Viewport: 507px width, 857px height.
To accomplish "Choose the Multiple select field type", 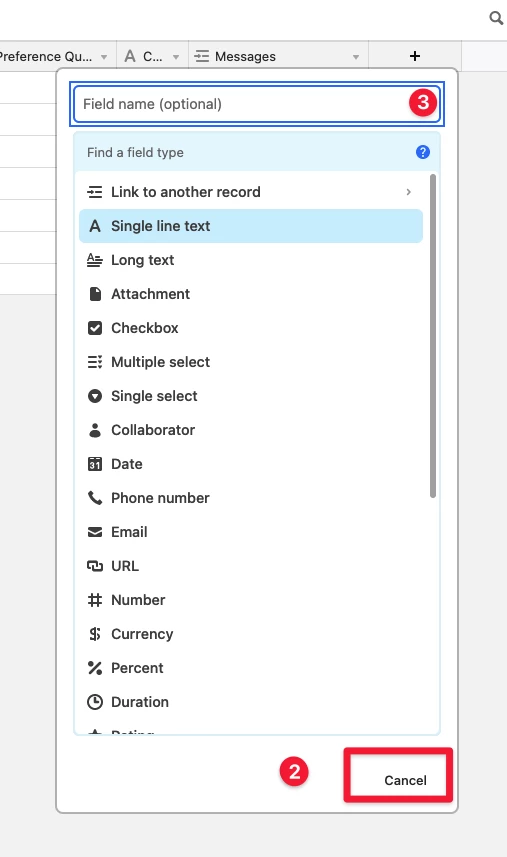I will pos(251,362).
